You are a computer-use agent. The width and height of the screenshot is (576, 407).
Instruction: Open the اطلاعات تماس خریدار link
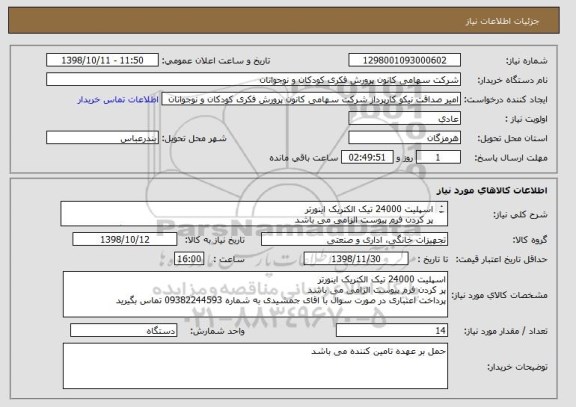coord(118,100)
